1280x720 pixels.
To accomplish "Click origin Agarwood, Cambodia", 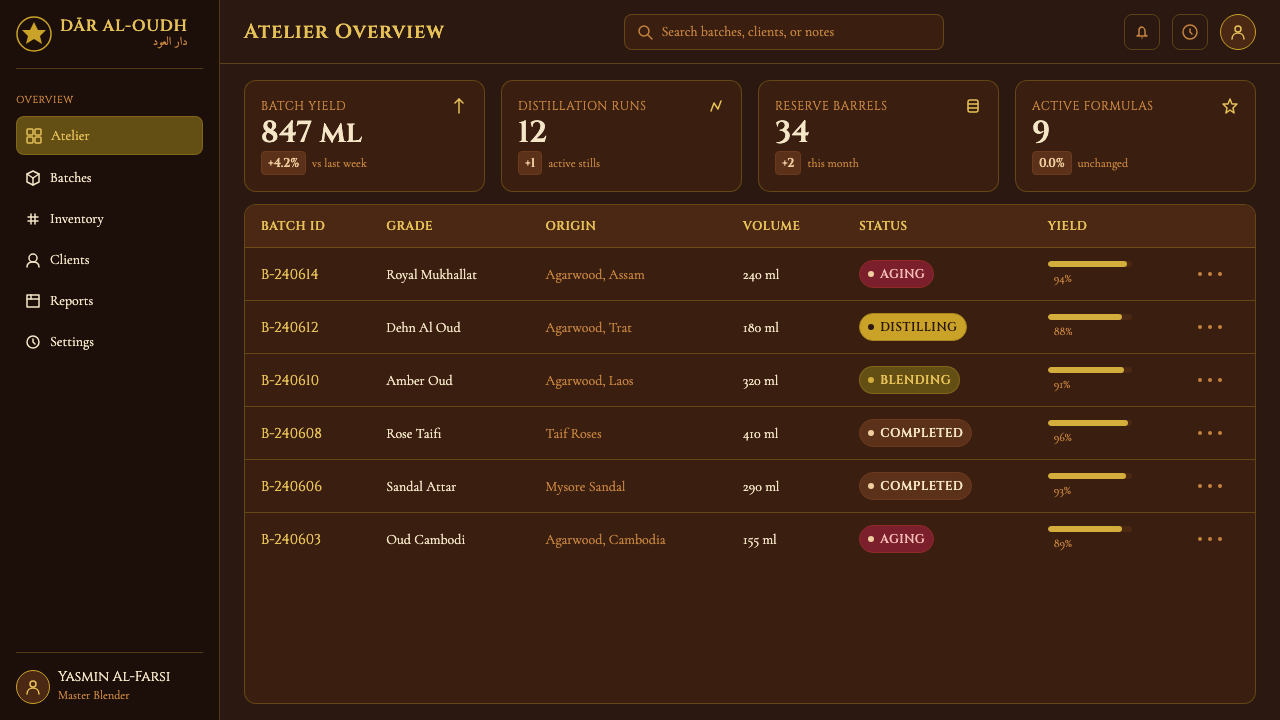I will [x=605, y=539].
